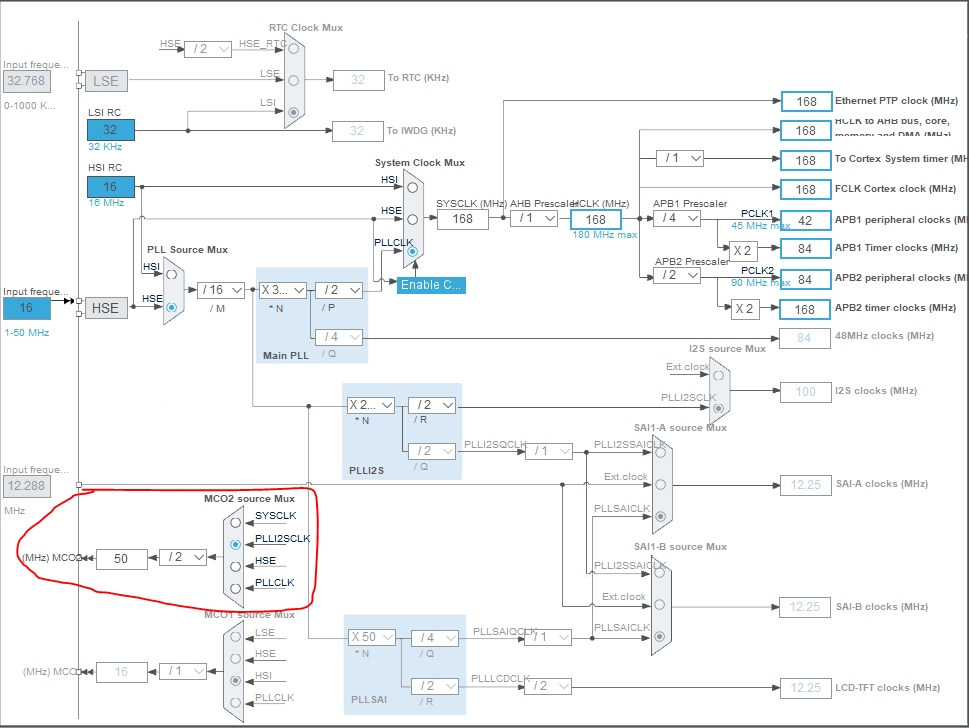The image size is (969, 728).
Task: Select PLLCLK radio in System Clock Mux
Action: pyautogui.click(x=410, y=253)
